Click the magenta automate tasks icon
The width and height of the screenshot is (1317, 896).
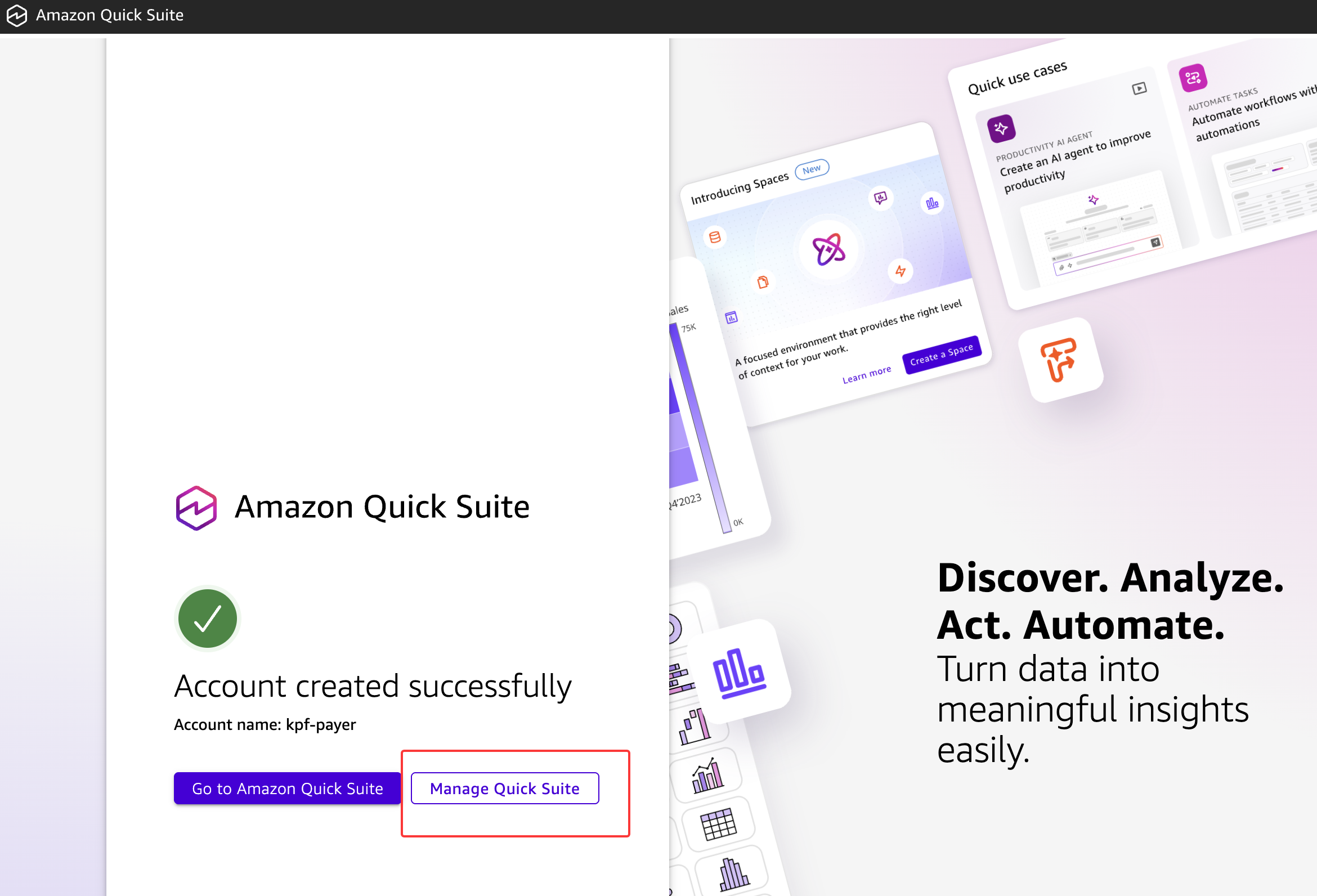coord(1192,78)
